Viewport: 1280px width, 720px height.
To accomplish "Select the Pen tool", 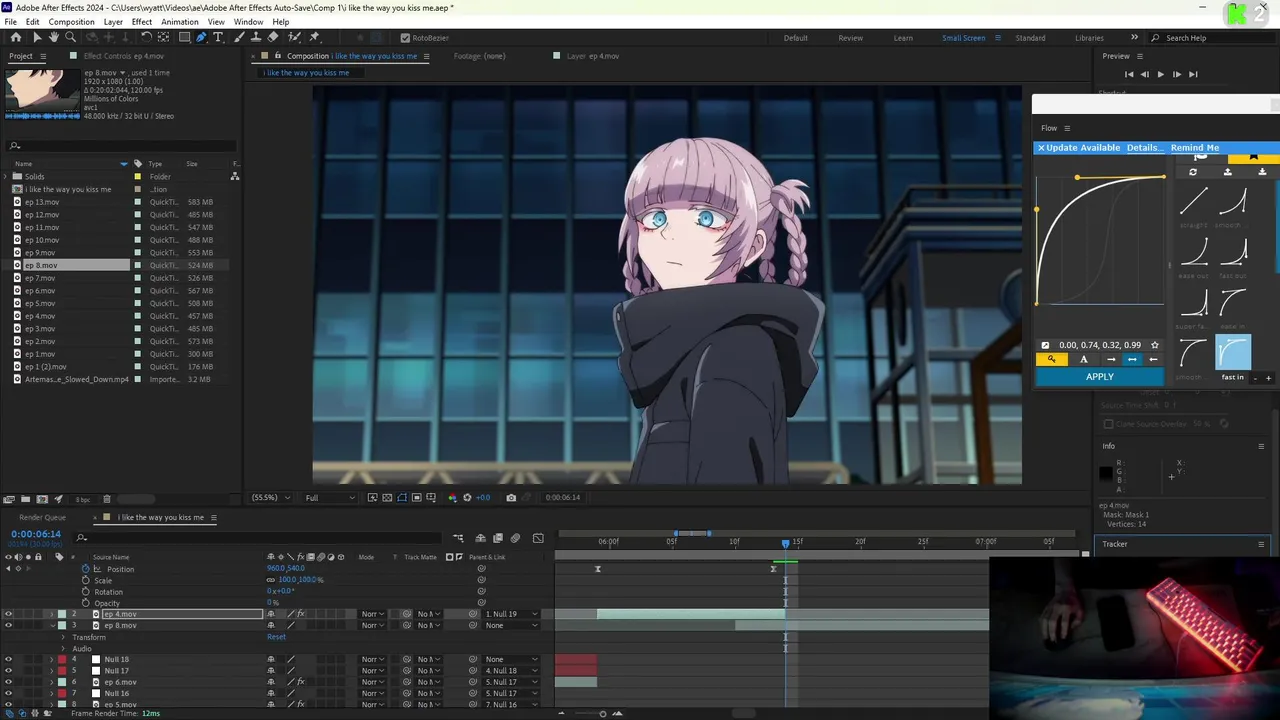I will point(201,37).
